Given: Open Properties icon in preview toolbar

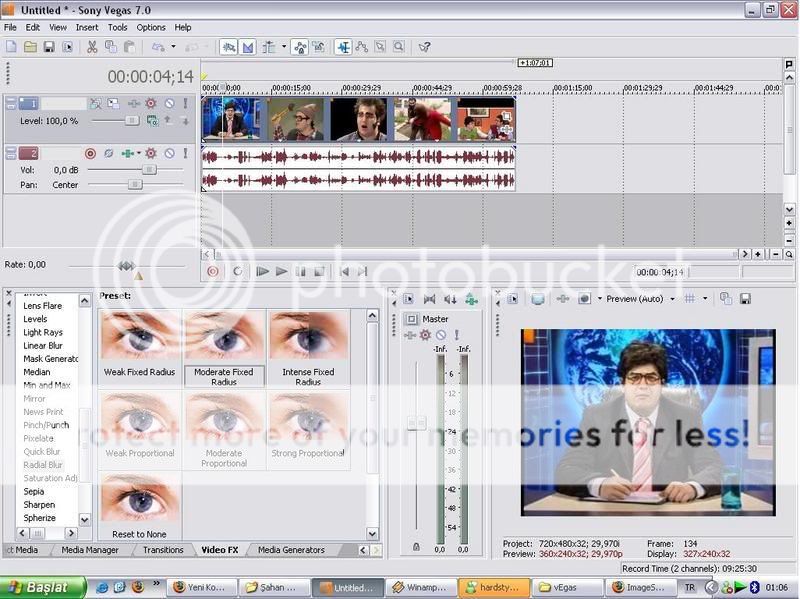Looking at the screenshot, I should click(513, 299).
